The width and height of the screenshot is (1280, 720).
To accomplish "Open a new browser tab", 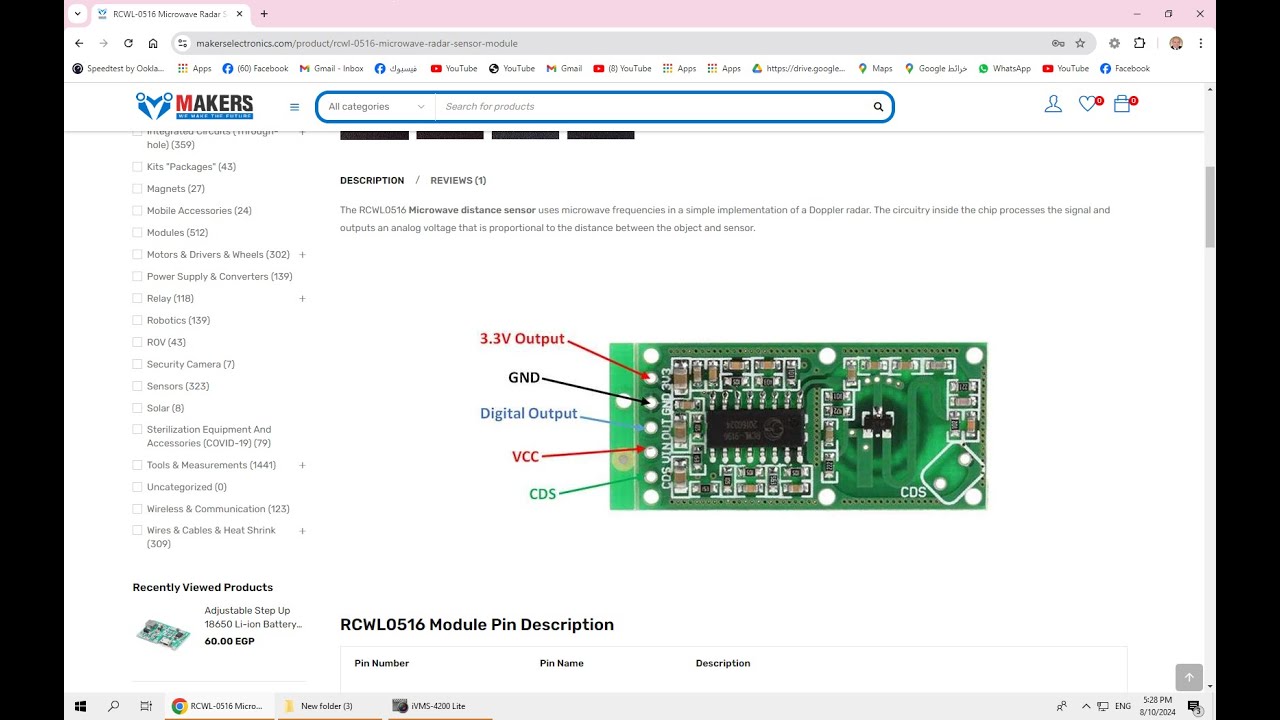I will [264, 14].
